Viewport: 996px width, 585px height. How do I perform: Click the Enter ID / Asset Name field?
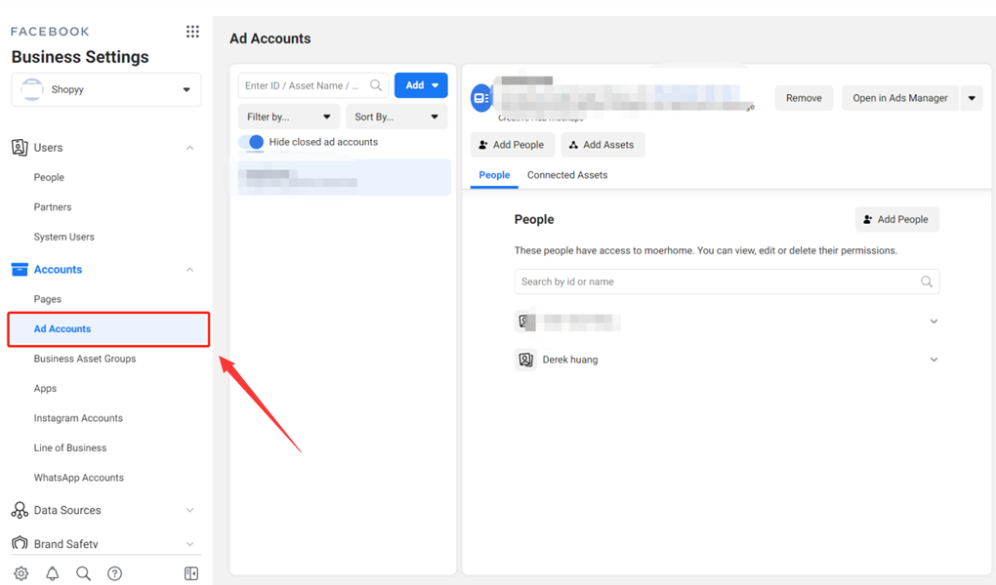coord(313,85)
